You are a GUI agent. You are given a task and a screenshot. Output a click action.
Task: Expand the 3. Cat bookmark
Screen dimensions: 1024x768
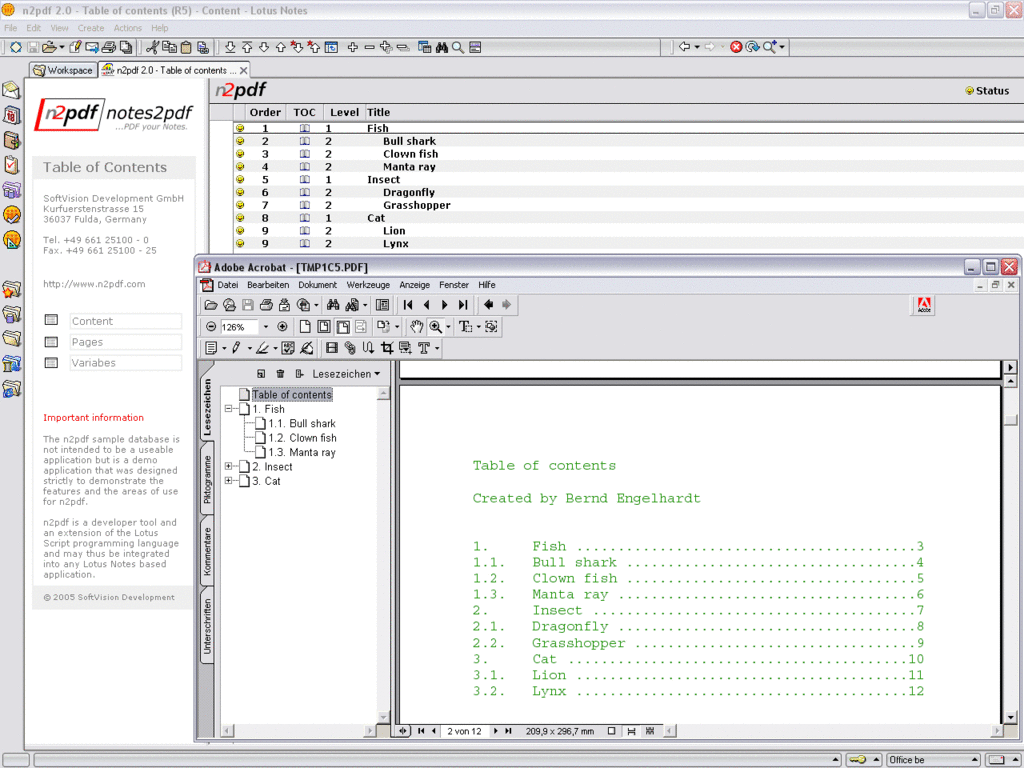[229, 481]
